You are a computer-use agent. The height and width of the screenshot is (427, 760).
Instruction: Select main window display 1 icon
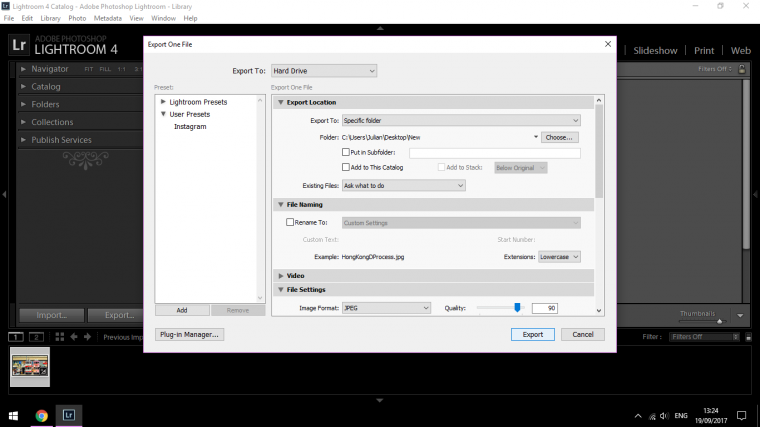point(16,337)
